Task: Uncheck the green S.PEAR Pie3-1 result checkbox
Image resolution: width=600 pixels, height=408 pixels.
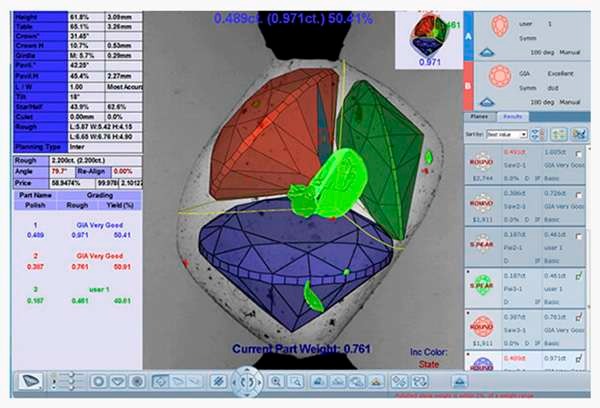Action: 579,276
